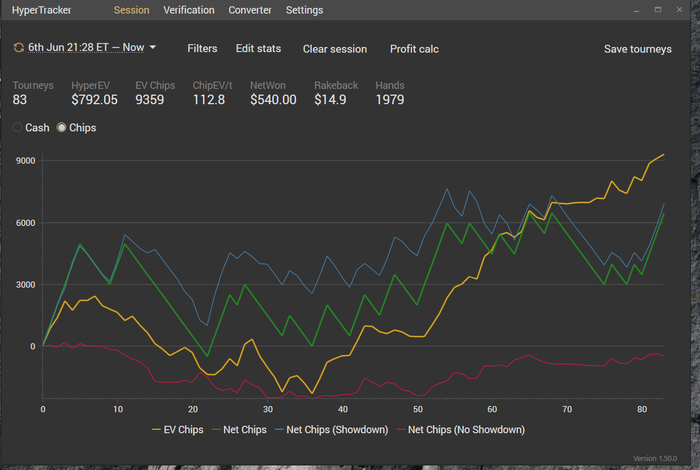The width and height of the screenshot is (700, 470).
Task: Toggle Net Chips legend entry
Action: point(239,429)
